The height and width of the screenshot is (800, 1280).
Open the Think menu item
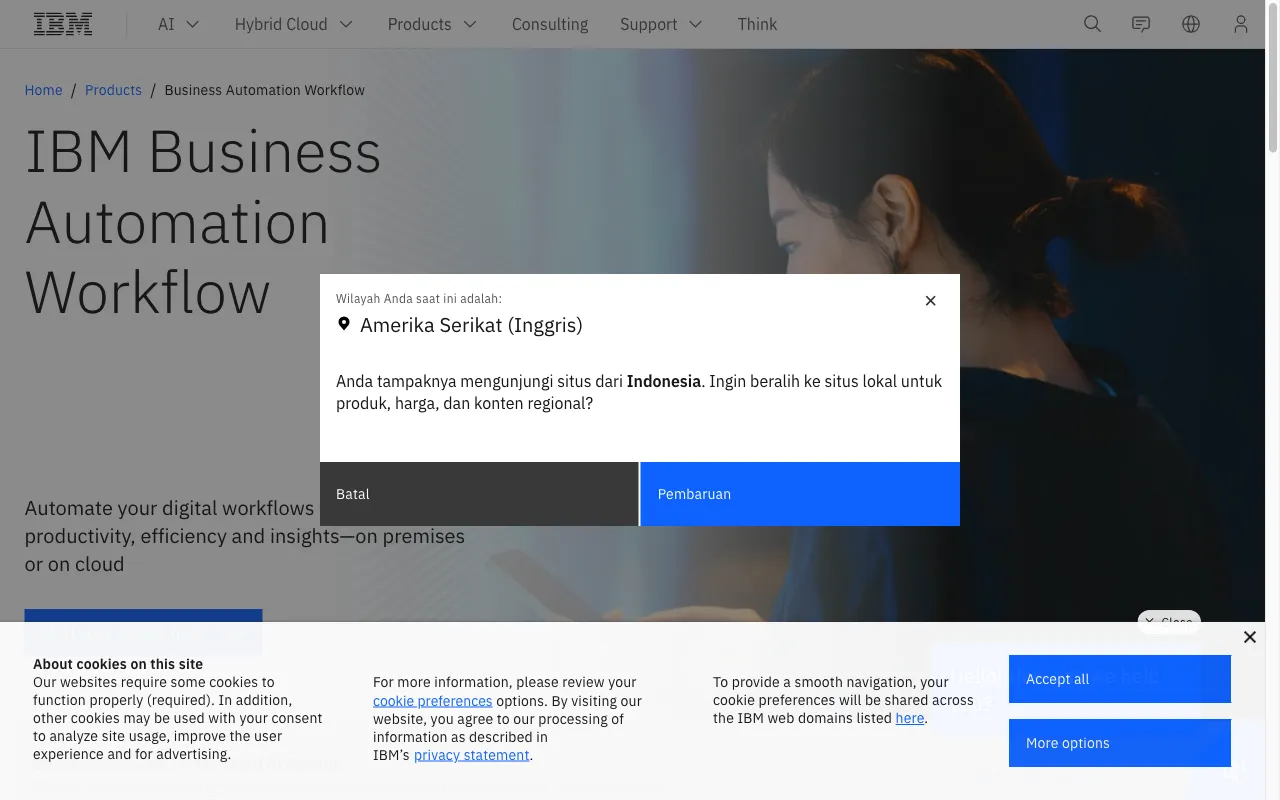point(757,24)
